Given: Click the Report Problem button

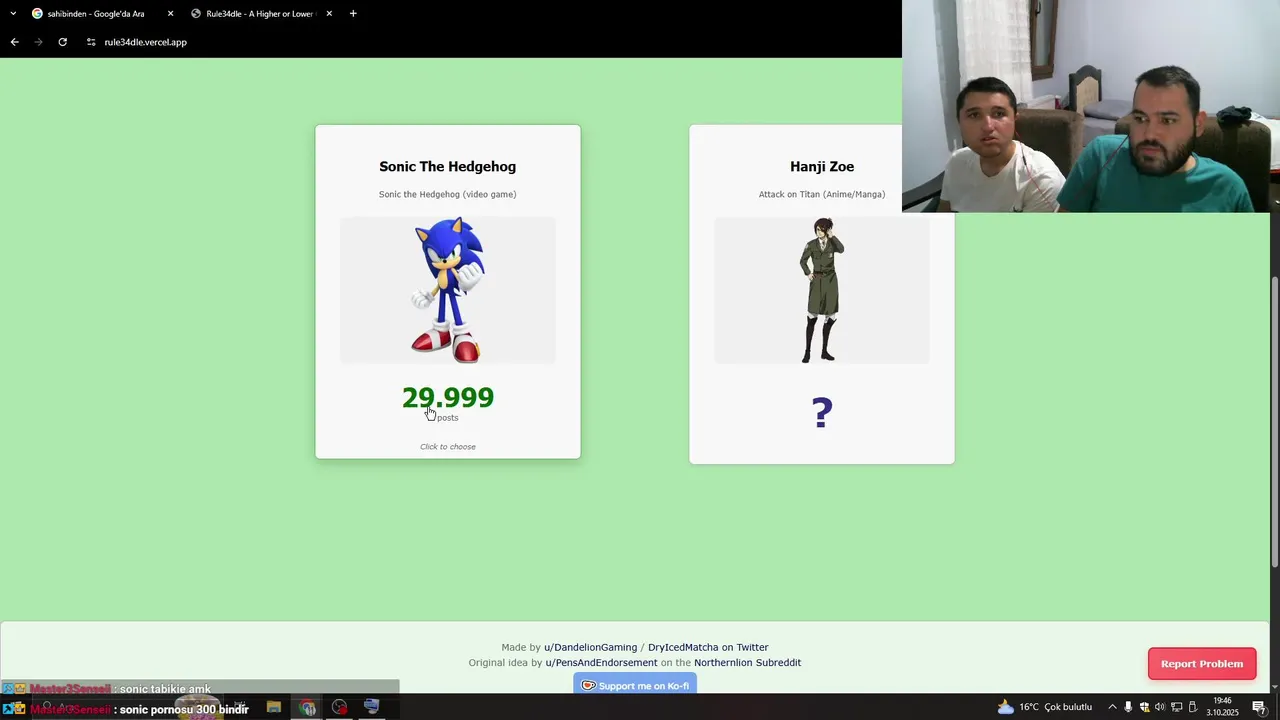Looking at the screenshot, I should coord(1202,664).
